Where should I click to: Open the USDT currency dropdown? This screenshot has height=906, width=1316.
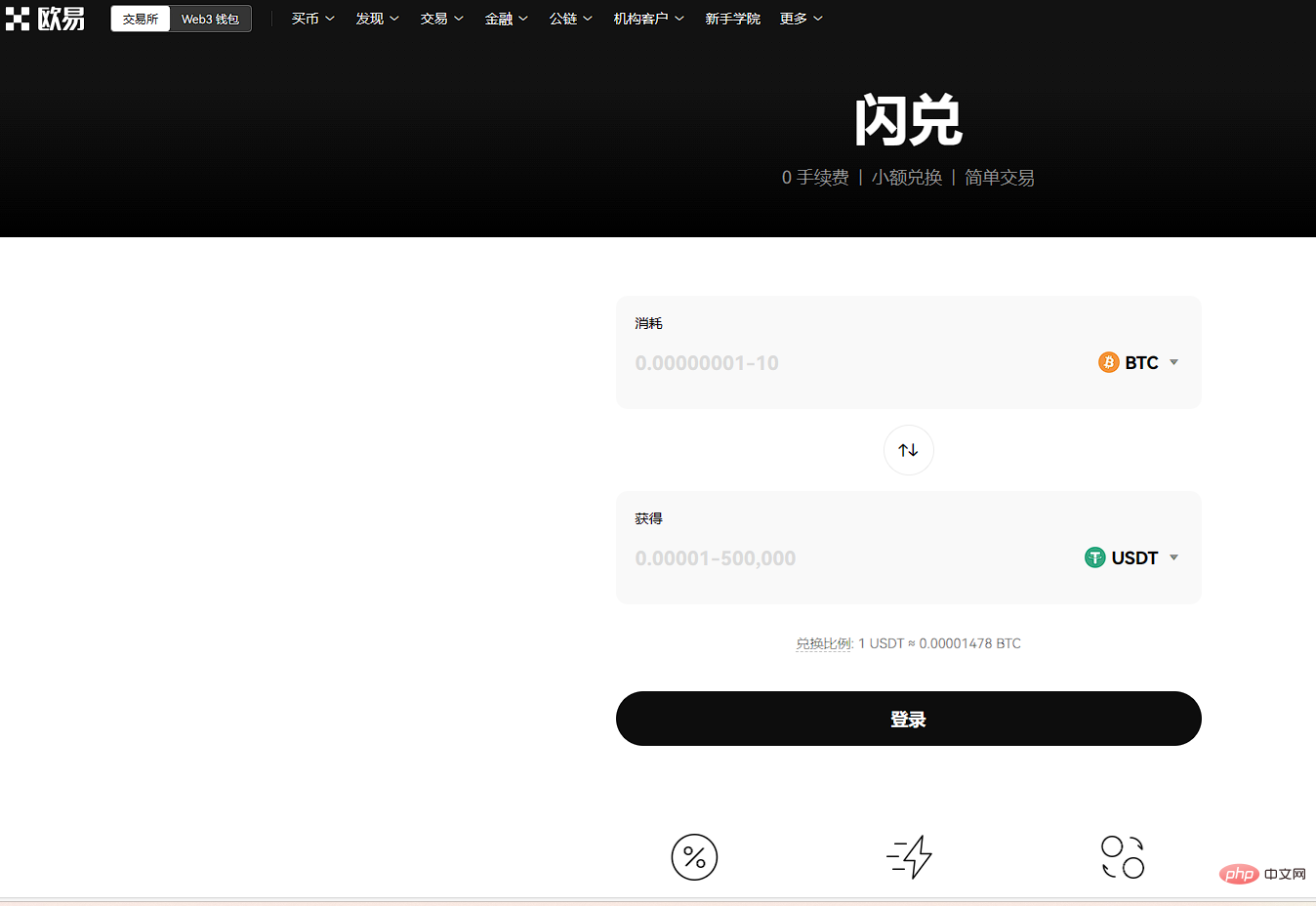[x=1132, y=557]
